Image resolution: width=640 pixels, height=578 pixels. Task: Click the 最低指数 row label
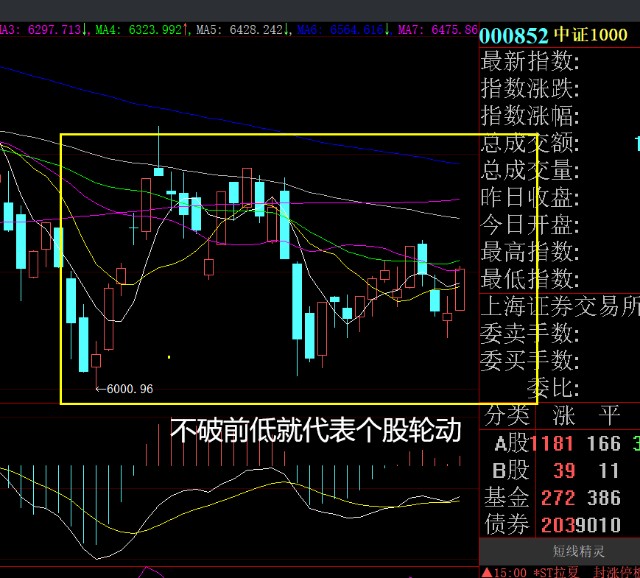(x=530, y=279)
